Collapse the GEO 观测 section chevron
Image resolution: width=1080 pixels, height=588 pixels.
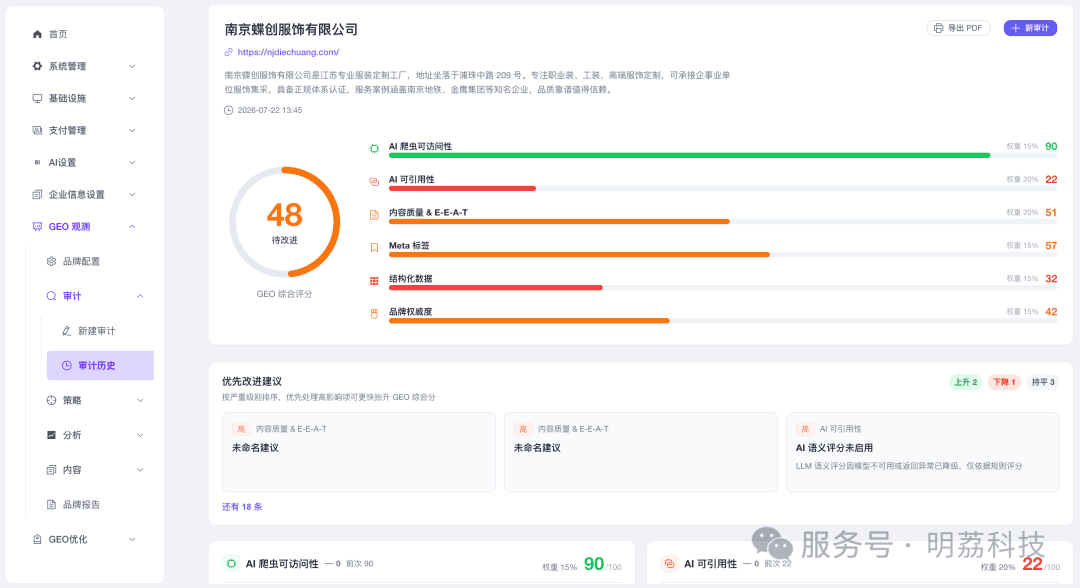[x=132, y=227]
